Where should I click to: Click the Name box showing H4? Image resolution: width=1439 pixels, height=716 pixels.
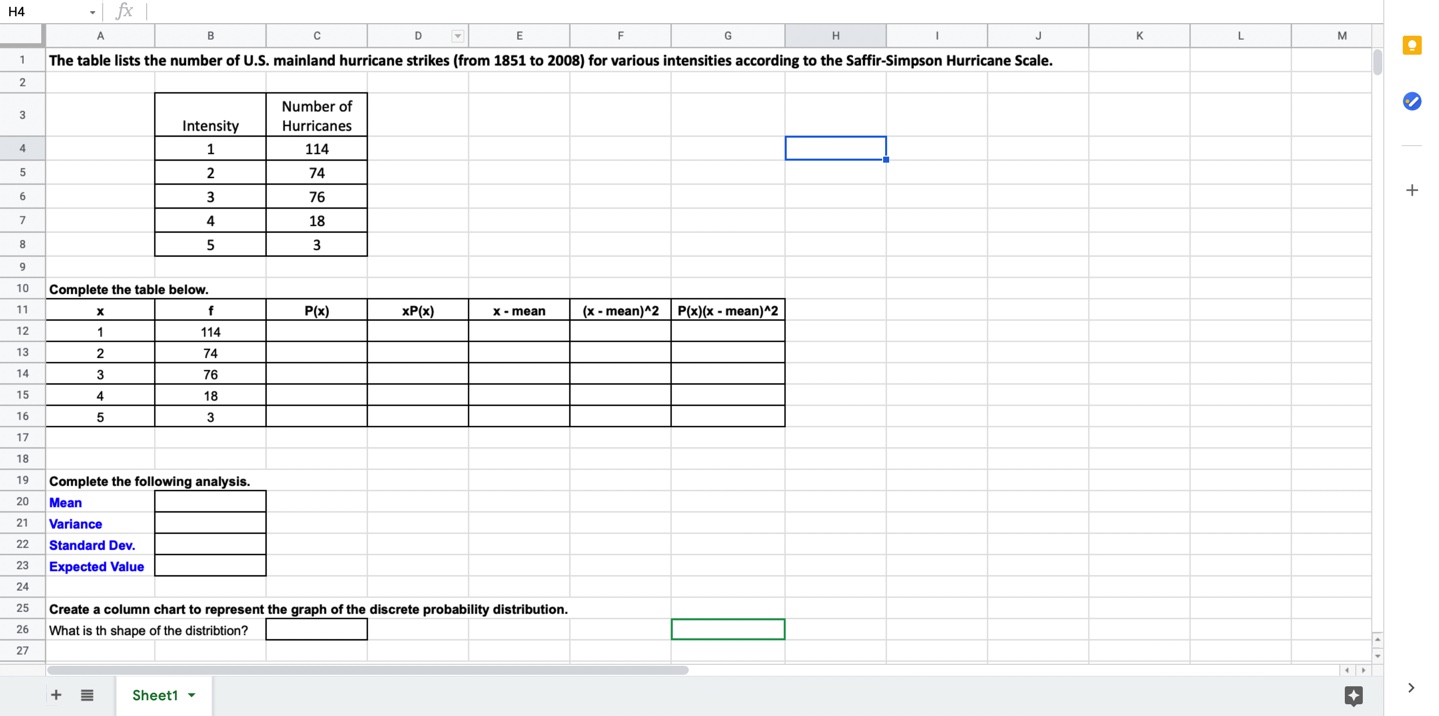(44, 12)
